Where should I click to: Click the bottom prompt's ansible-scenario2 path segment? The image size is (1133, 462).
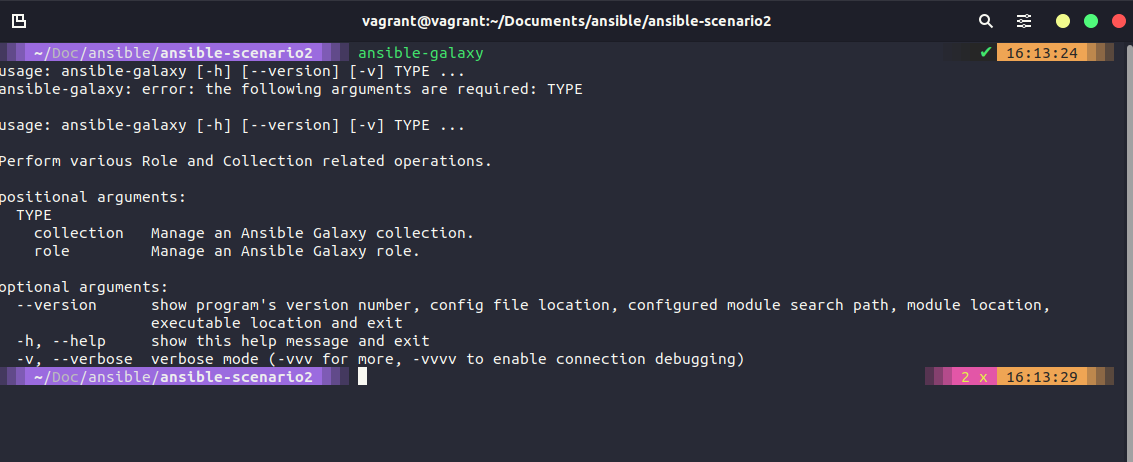(x=237, y=377)
